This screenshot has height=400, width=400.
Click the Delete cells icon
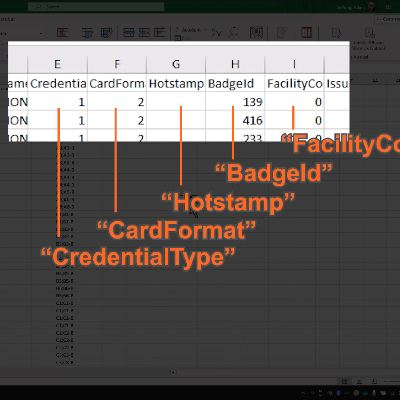coord(144,32)
